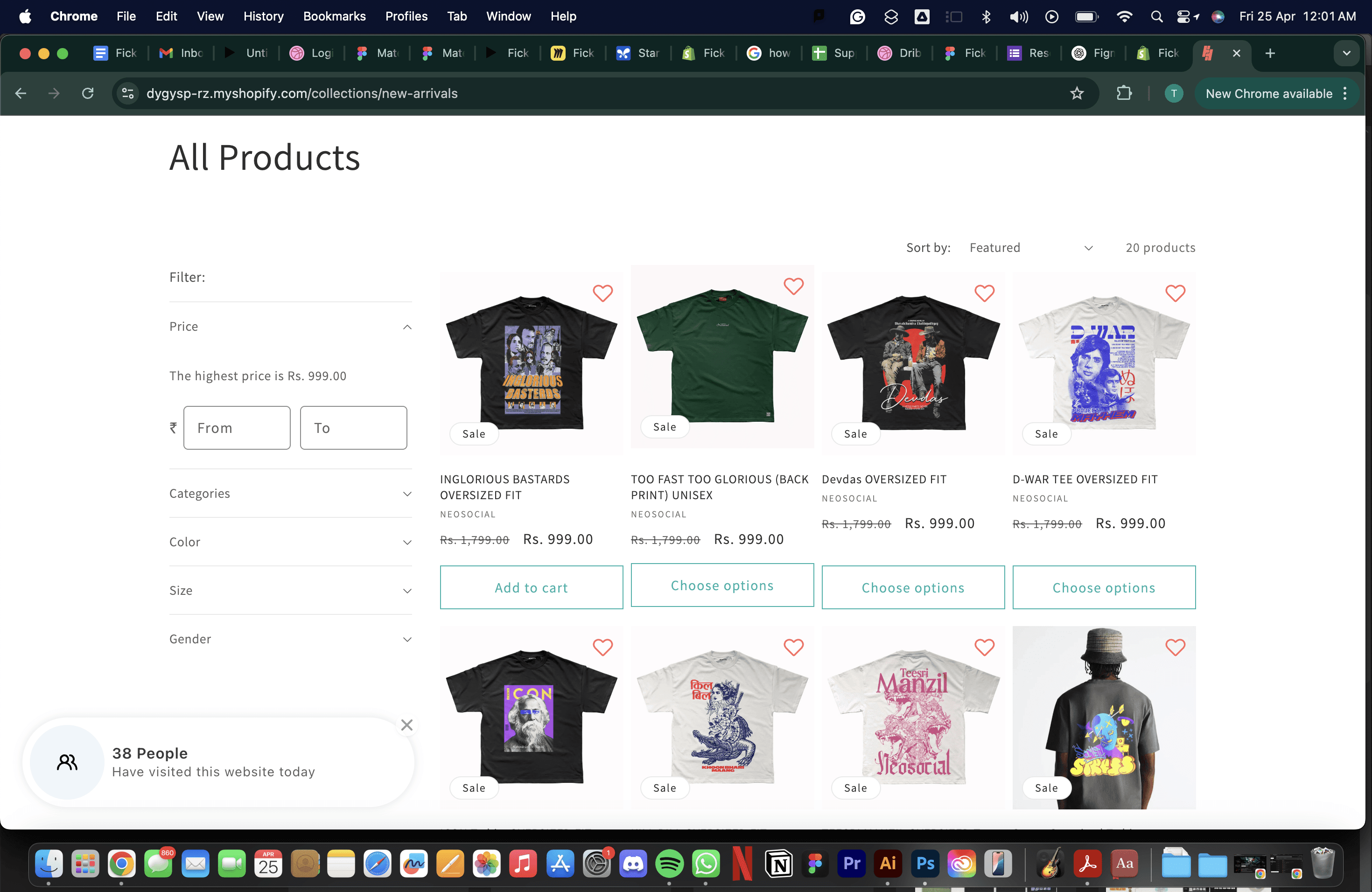Click the bookmark star in address bar

[x=1076, y=93]
